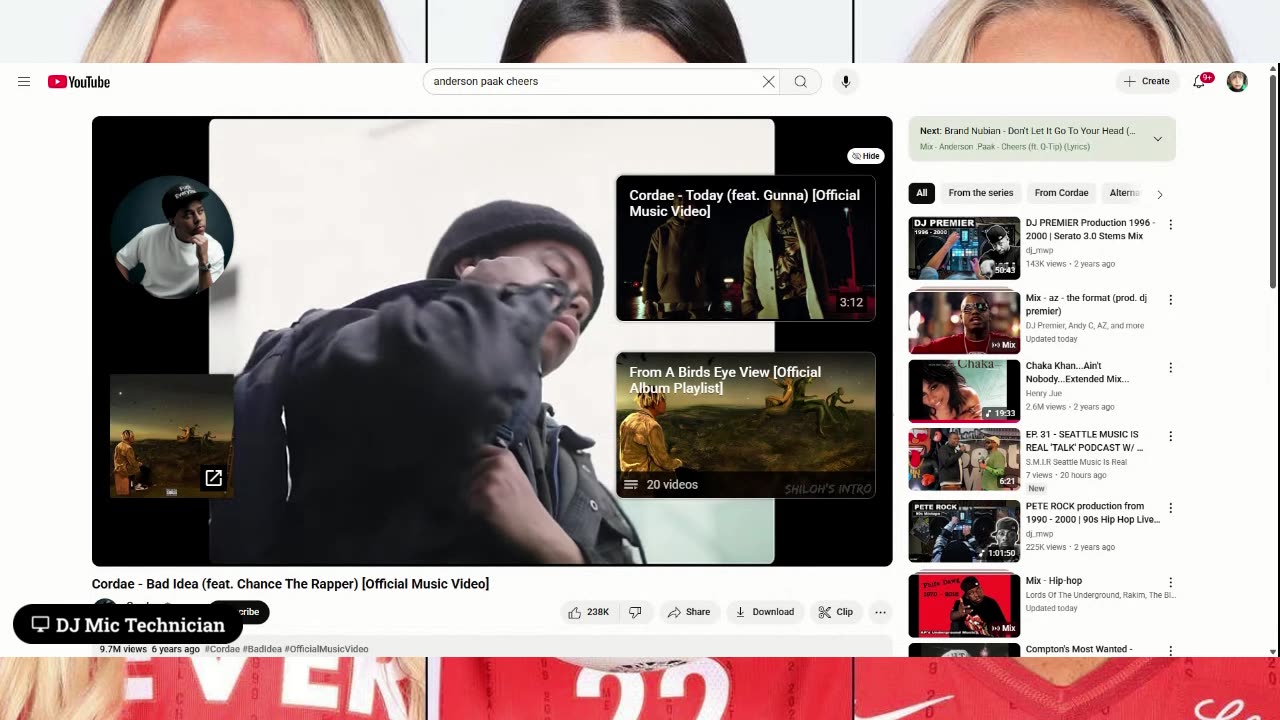Expand the Next up mix panel
This screenshot has height=720, width=1280.
click(1157, 139)
